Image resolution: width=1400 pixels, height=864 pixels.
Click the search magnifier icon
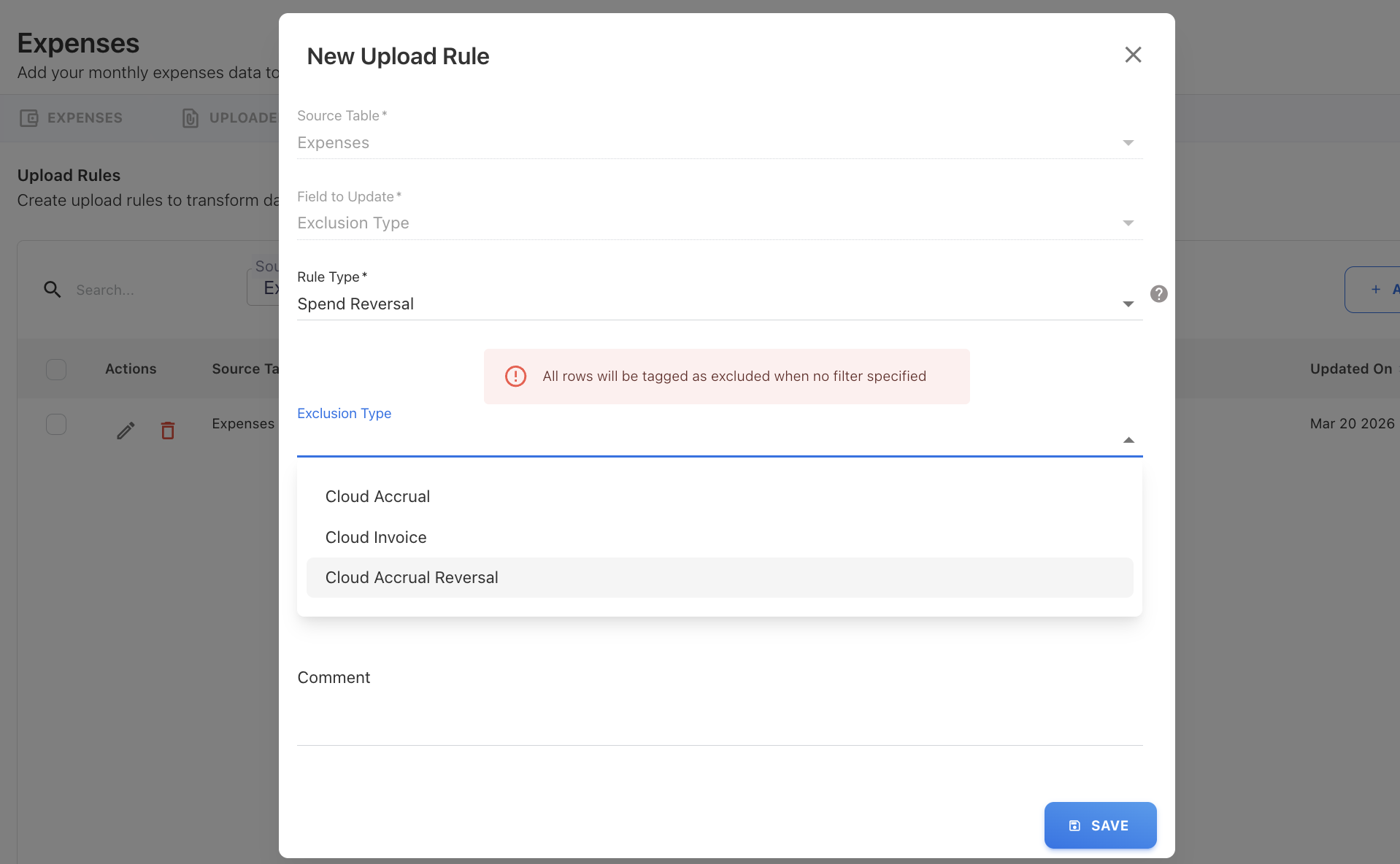pos(52,290)
